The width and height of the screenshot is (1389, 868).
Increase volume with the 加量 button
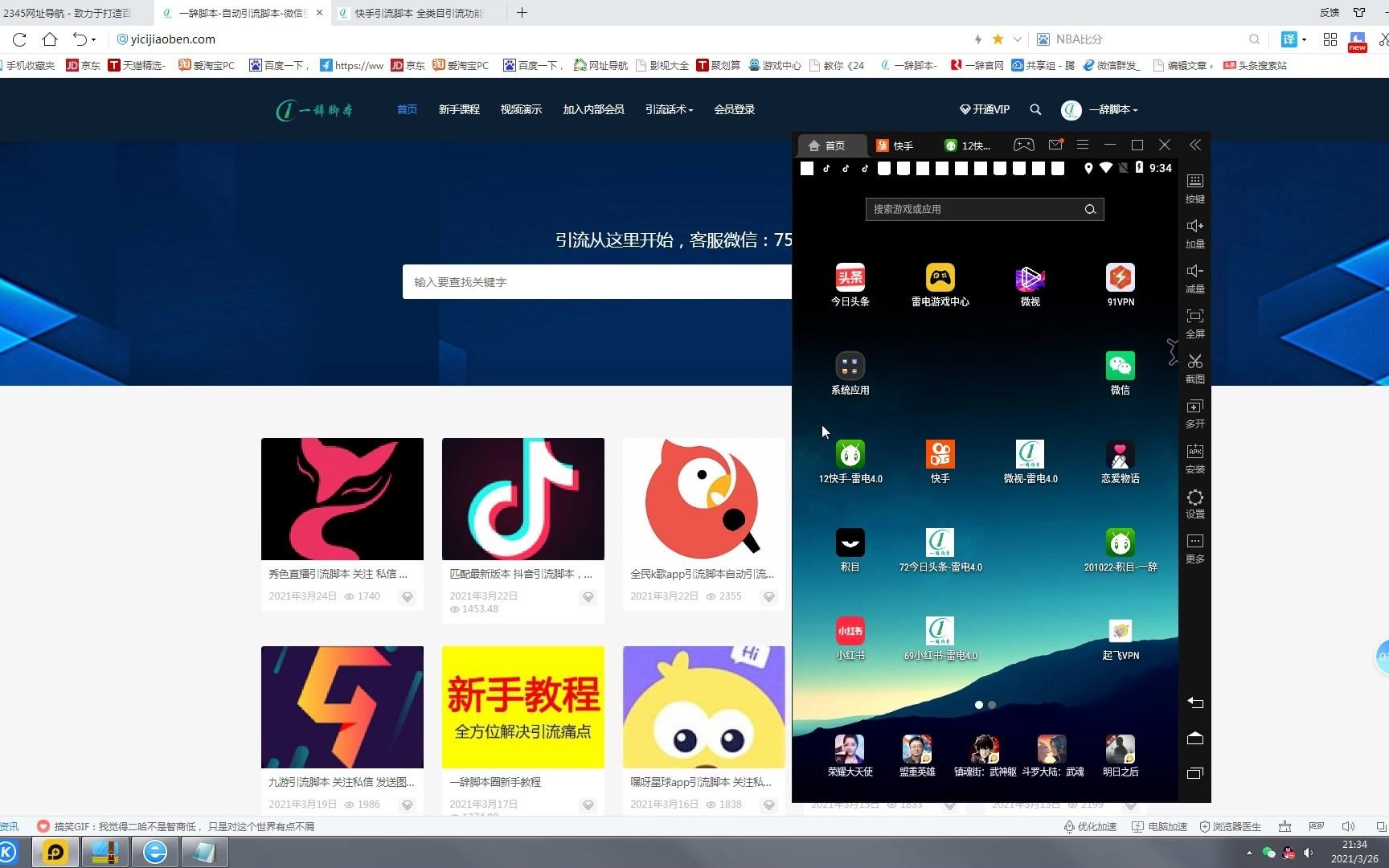pos(1195,233)
